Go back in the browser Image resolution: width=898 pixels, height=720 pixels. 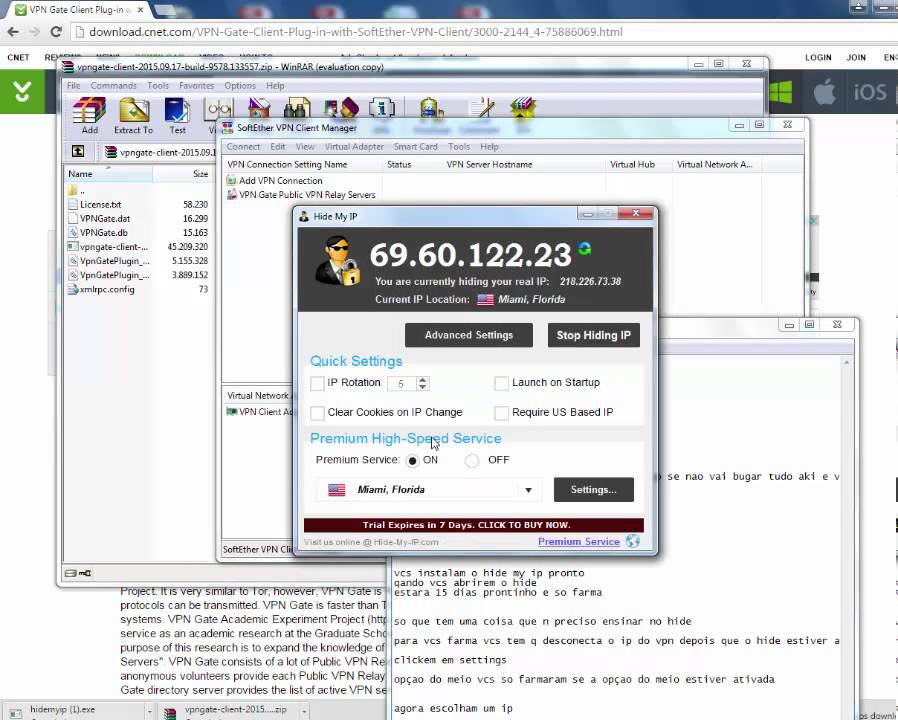tap(13, 32)
